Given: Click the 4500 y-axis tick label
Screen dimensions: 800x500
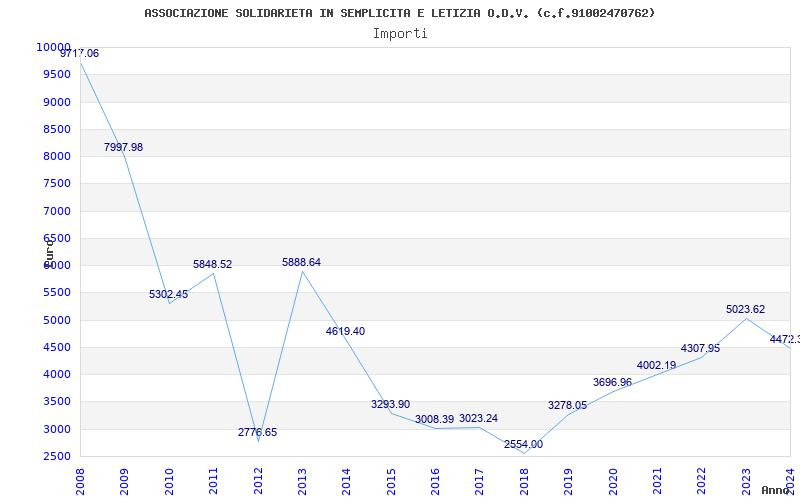Looking at the screenshot, I should (57, 347).
